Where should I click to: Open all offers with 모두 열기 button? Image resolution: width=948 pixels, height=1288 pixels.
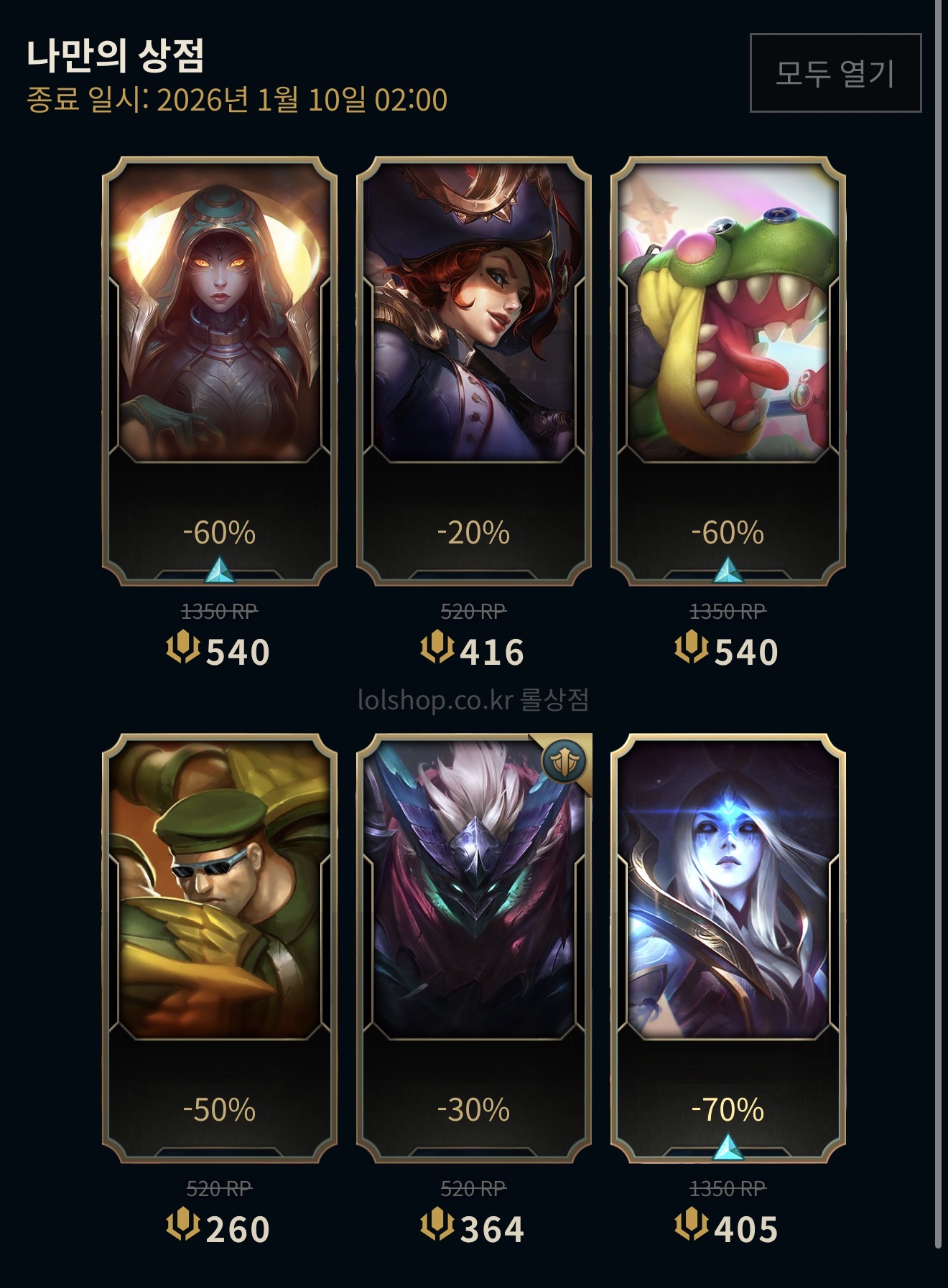[835, 73]
